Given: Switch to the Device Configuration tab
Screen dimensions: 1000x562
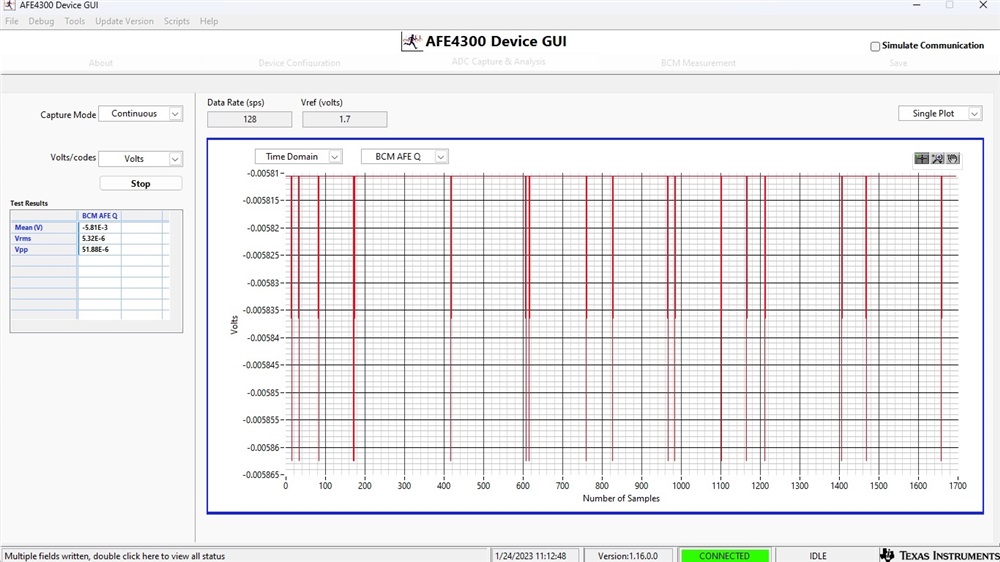Looking at the screenshot, I should tap(299, 63).
